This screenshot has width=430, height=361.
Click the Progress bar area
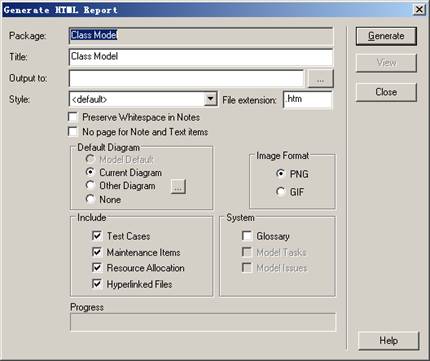click(x=203, y=322)
